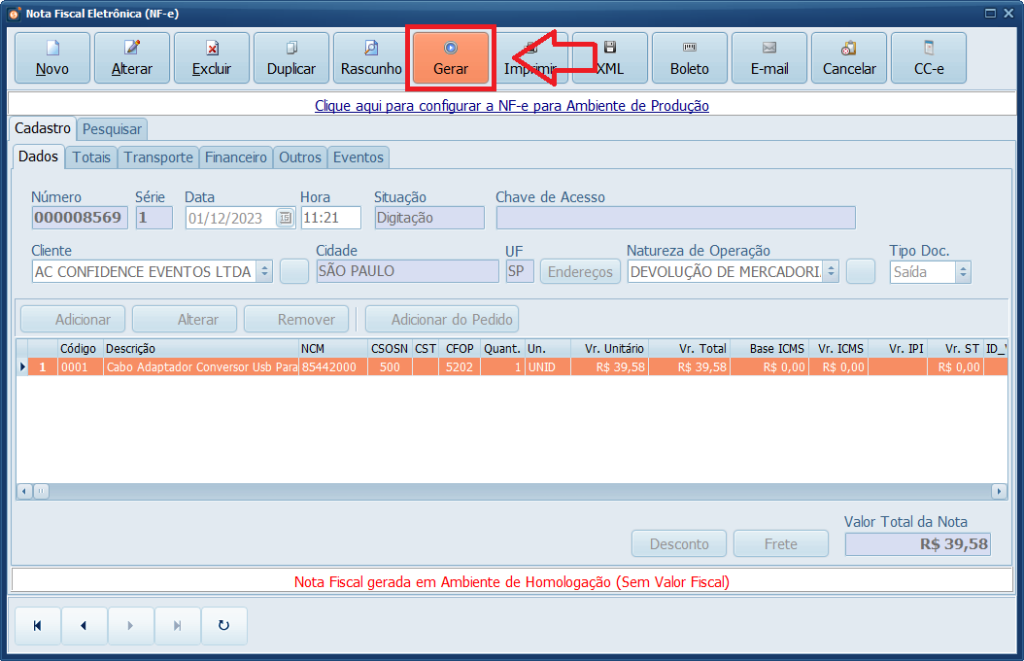Viewport: 1024px width, 661px height.
Task: Expand the Cliente dropdown
Action: [264, 271]
